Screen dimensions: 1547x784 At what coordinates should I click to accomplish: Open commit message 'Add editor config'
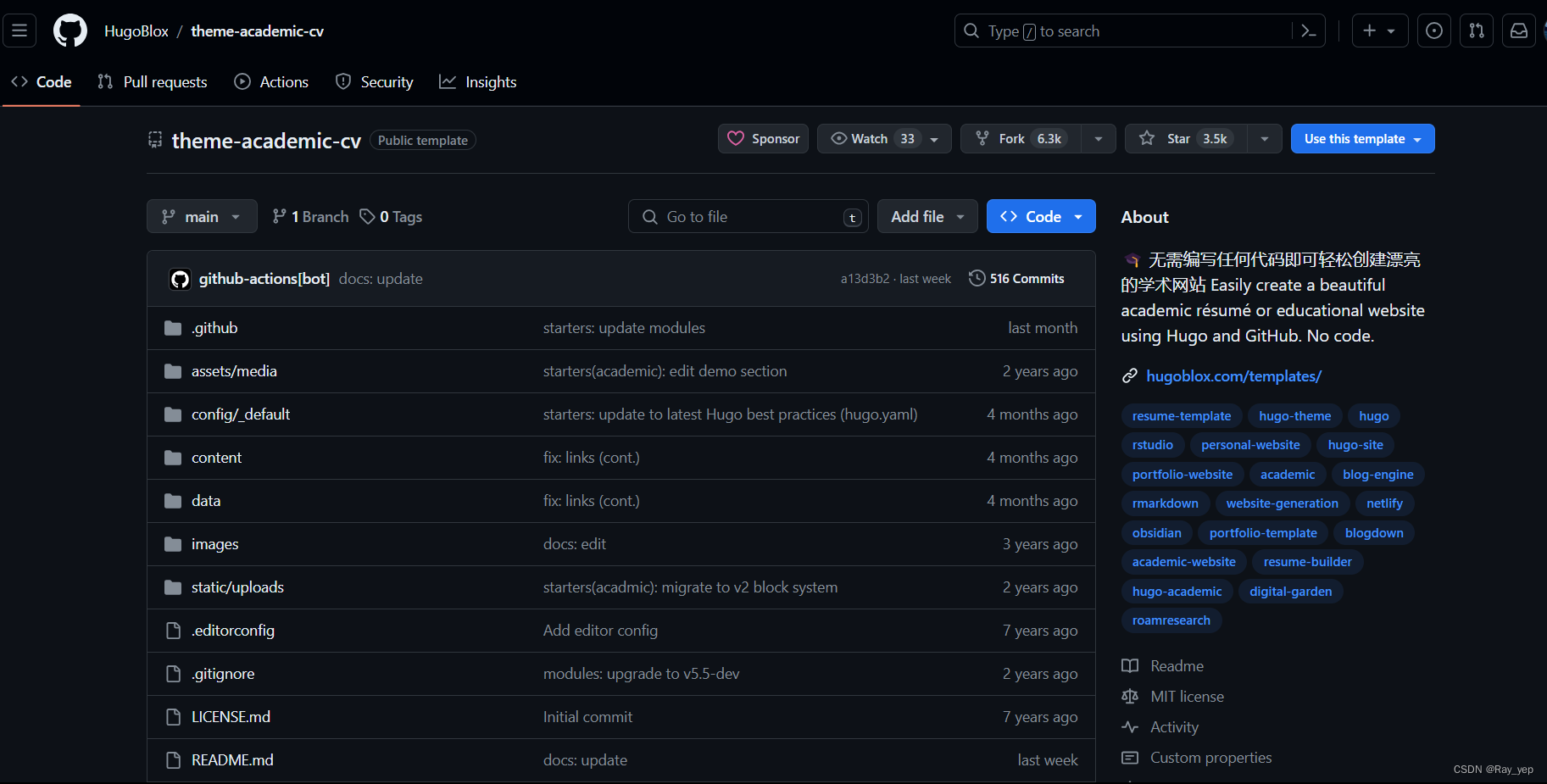click(600, 631)
